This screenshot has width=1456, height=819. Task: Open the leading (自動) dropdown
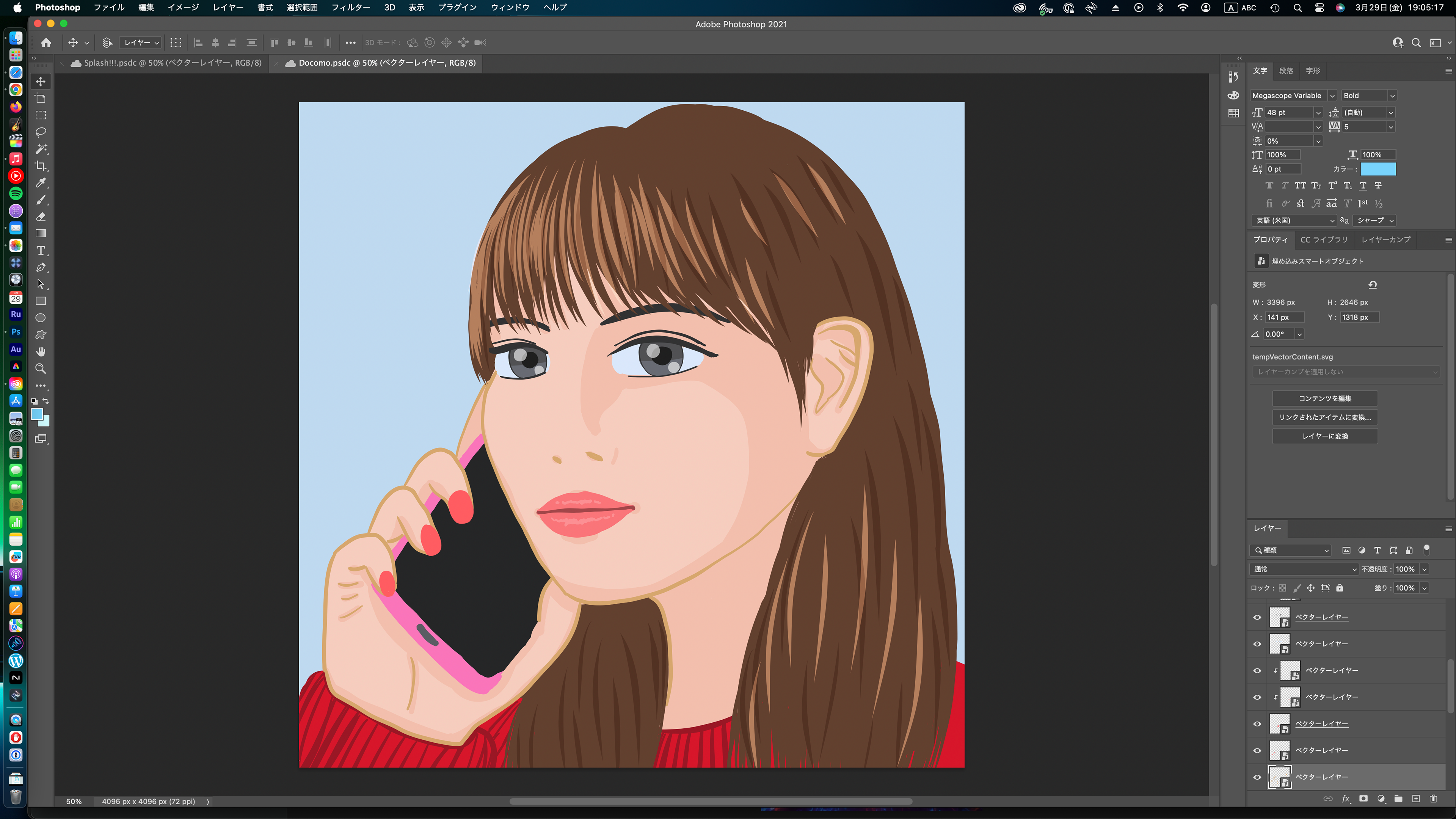[1391, 113]
